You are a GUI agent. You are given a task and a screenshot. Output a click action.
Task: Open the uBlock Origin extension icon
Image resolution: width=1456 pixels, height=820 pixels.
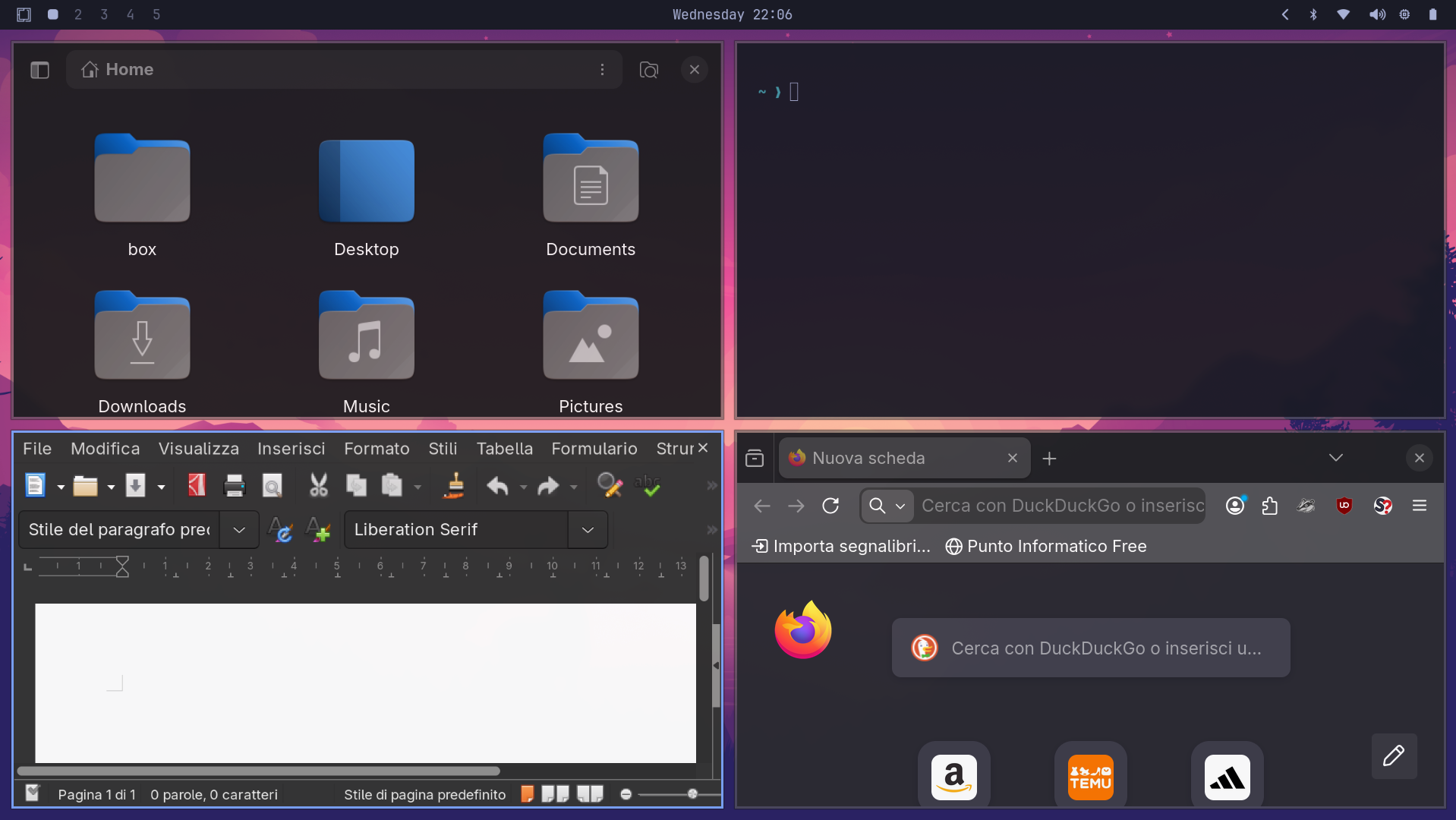[x=1344, y=506]
